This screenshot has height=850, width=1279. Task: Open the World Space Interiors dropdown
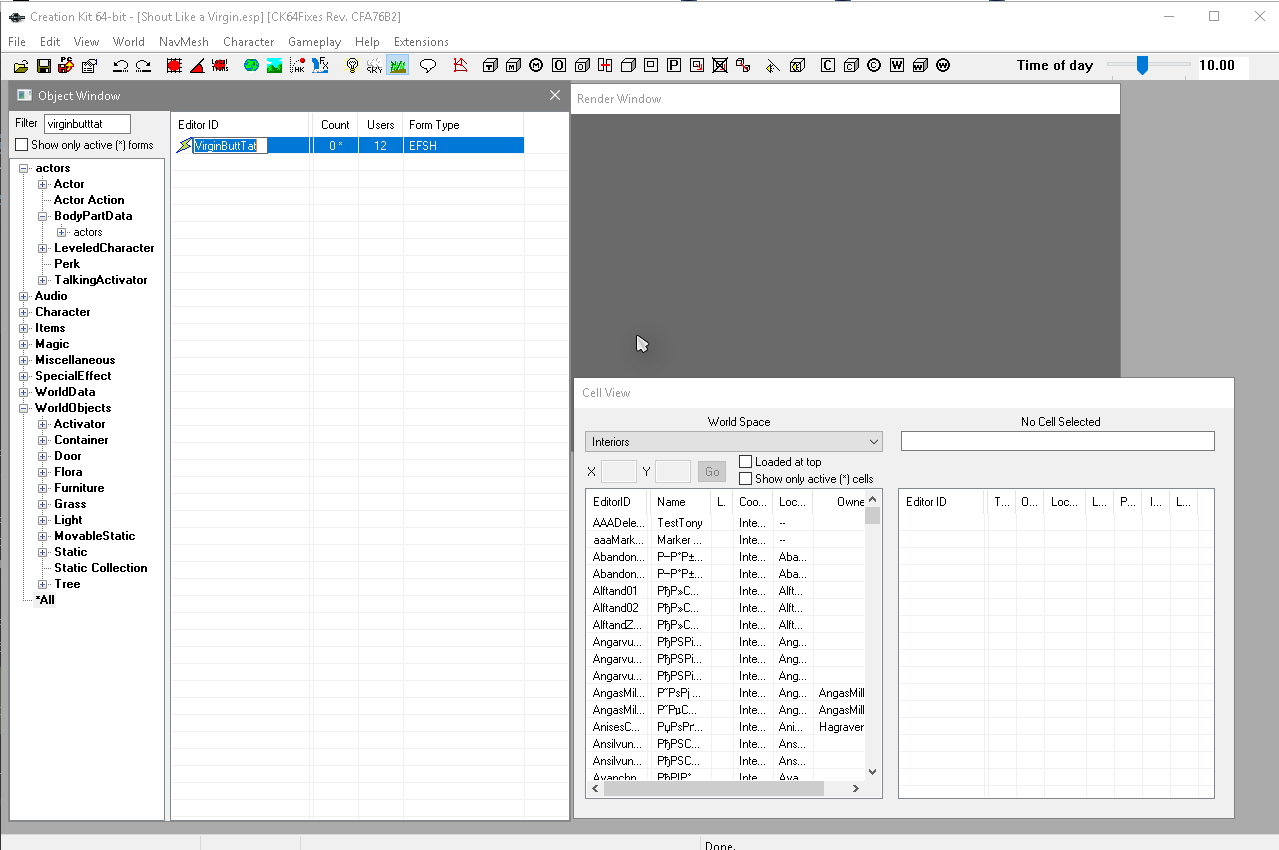click(x=733, y=441)
